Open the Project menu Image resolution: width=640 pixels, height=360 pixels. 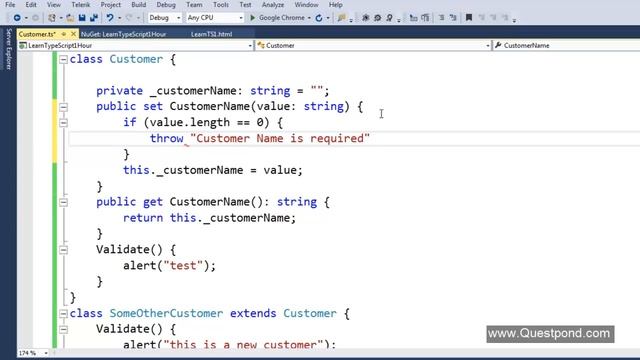[111, 5]
